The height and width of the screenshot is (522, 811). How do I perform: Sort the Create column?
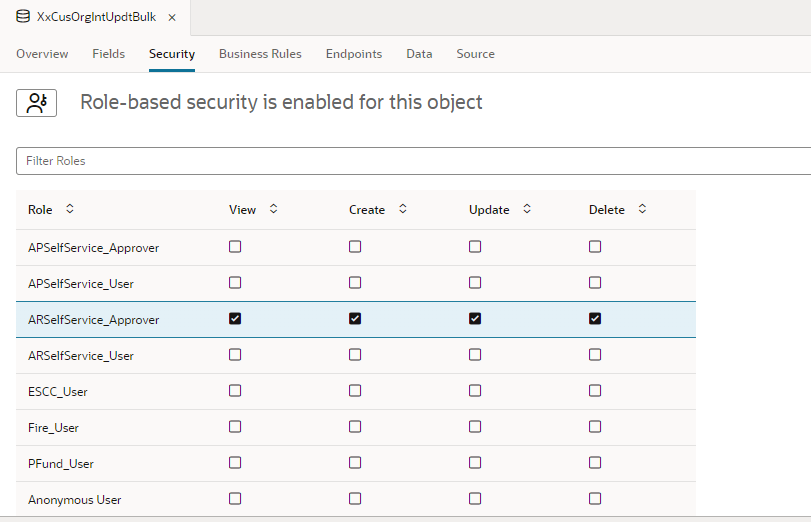(x=403, y=209)
